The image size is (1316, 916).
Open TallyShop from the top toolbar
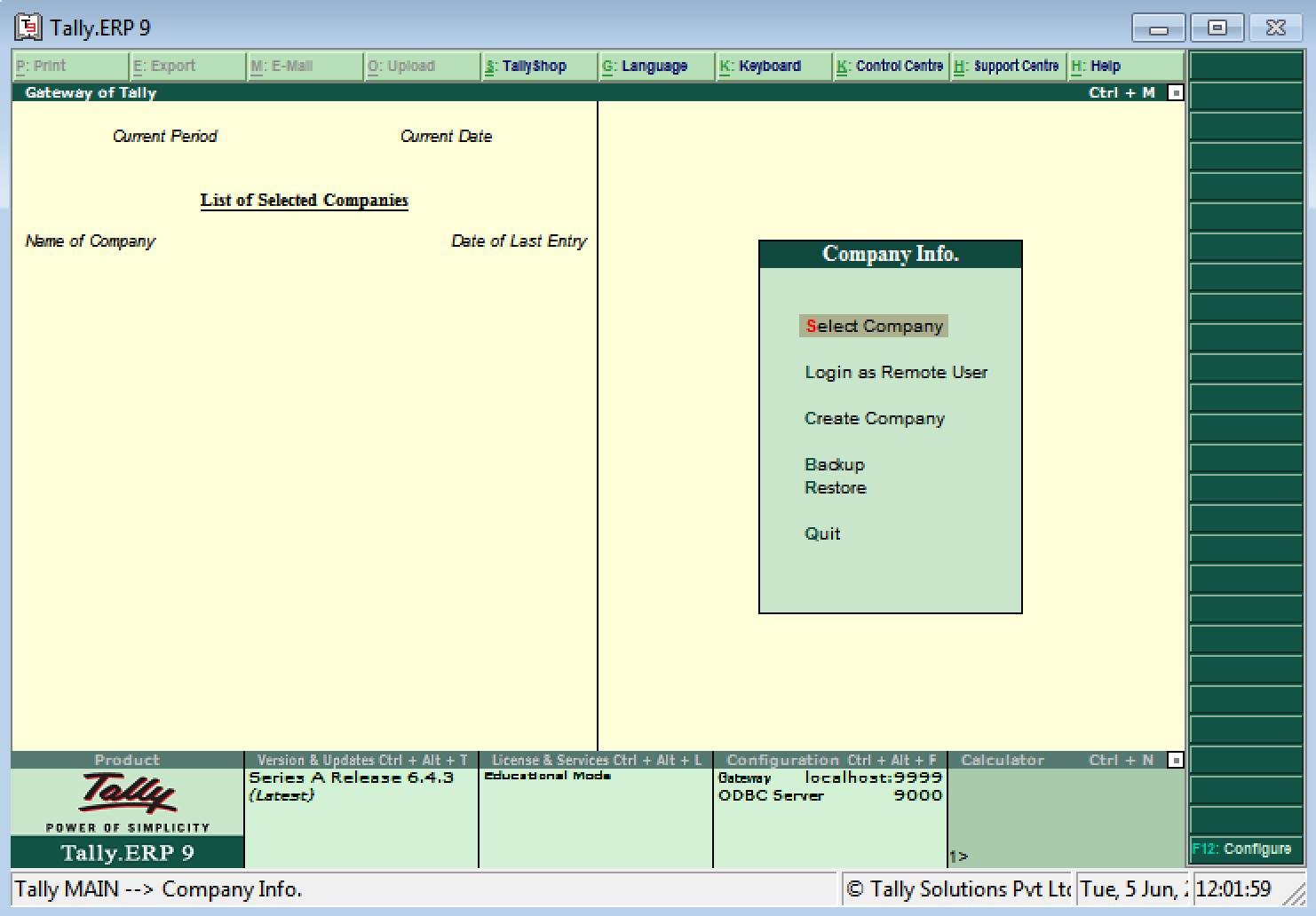coord(530,65)
